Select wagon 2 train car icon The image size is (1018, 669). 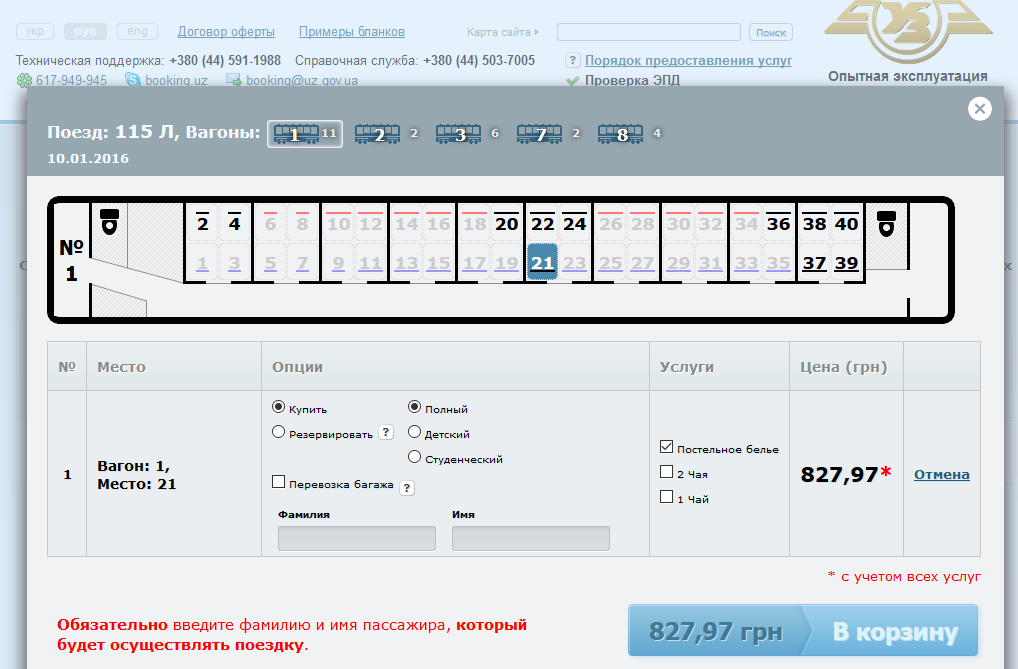(x=377, y=134)
